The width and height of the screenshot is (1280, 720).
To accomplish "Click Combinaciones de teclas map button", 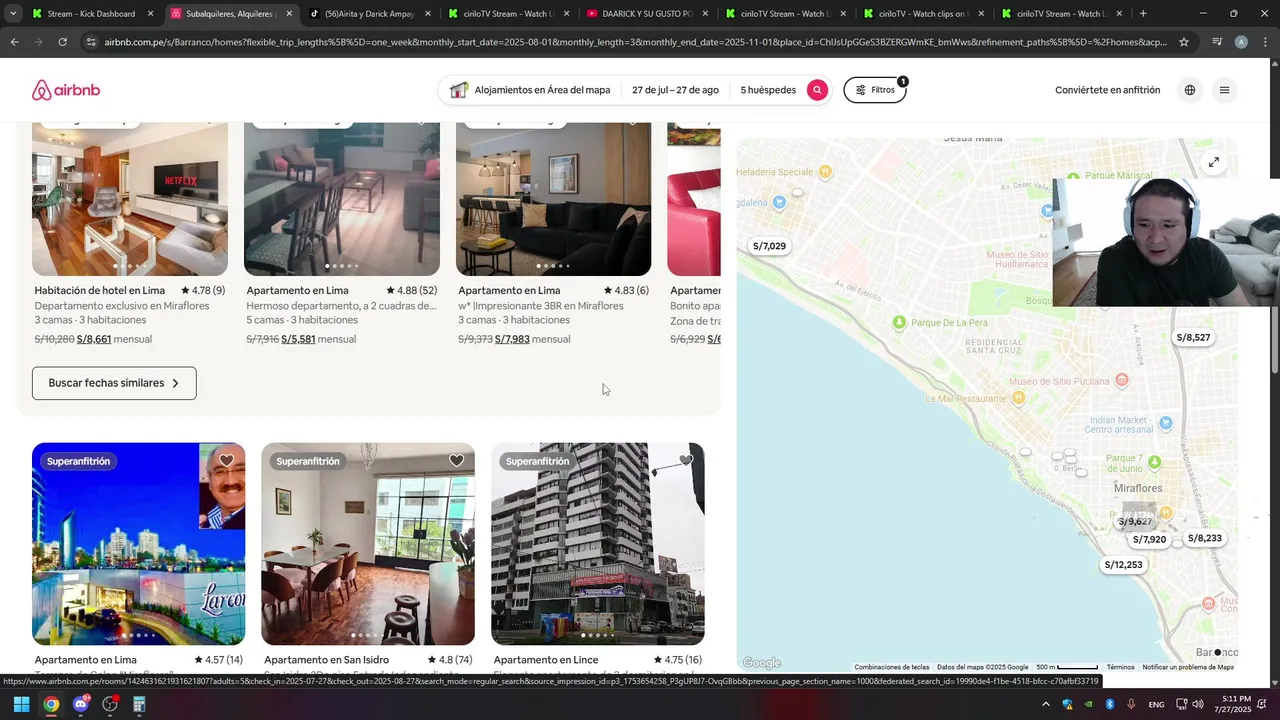I will (x=892, y=667).
